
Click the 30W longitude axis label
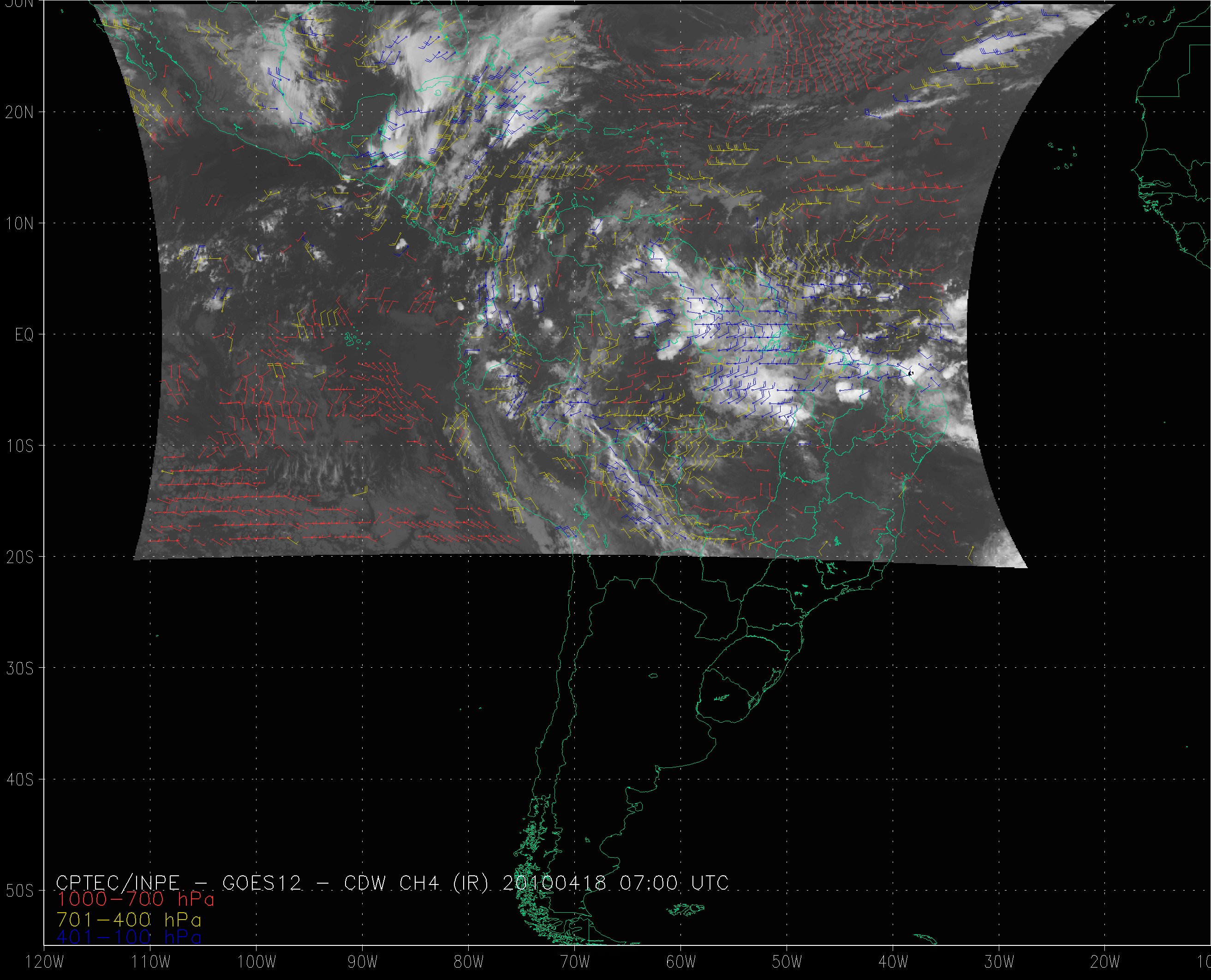pos(999,962)
